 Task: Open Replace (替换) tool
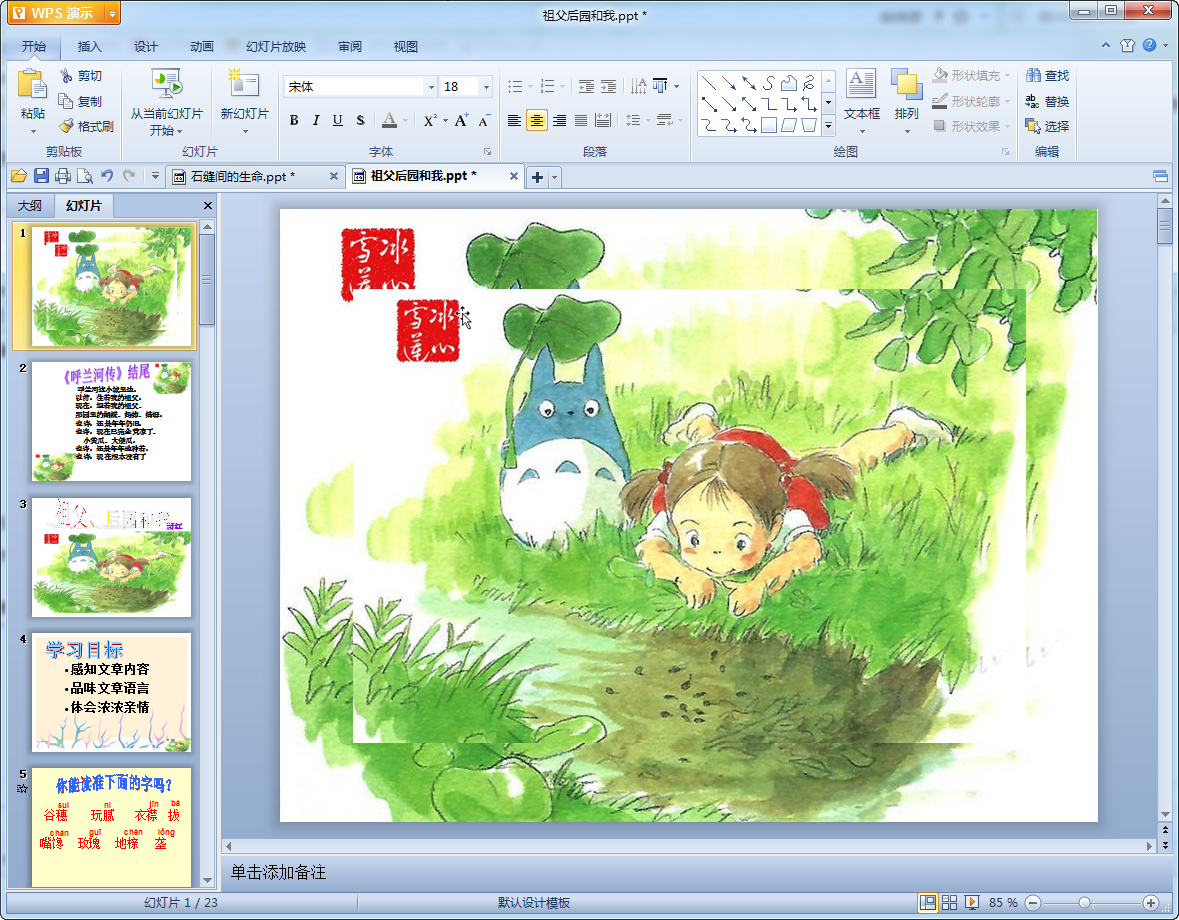point(1047,101)
